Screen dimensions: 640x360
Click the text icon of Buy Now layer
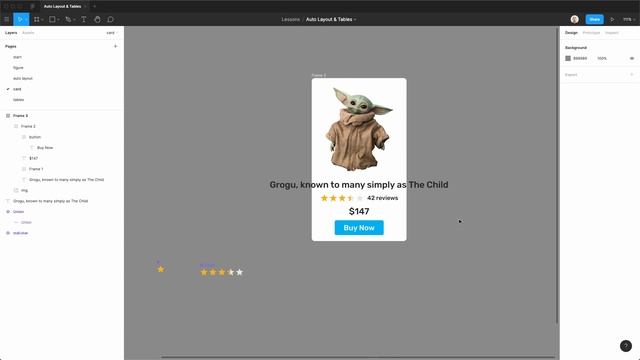(32, 147)
